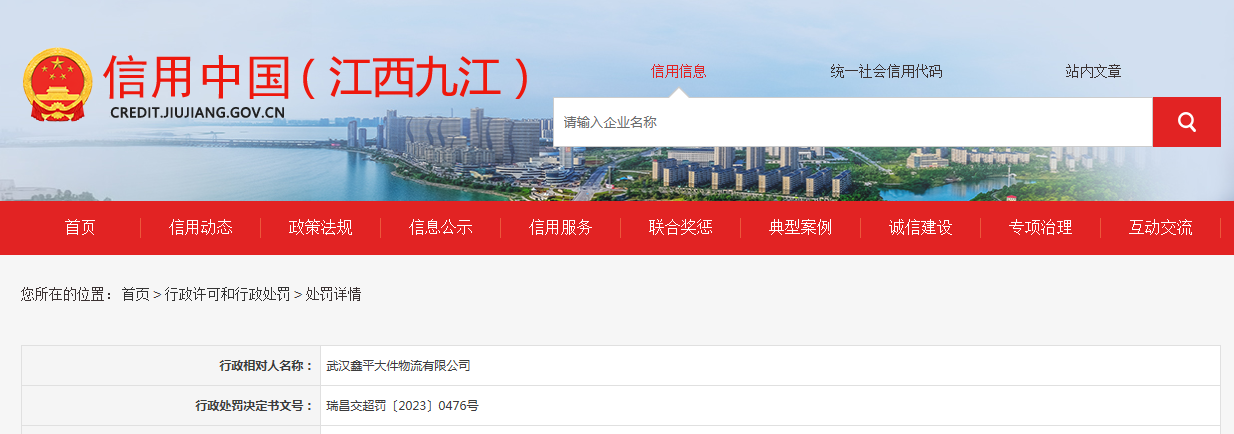Focus the 请输入企业名称 search field

click(x=853, y=122)
